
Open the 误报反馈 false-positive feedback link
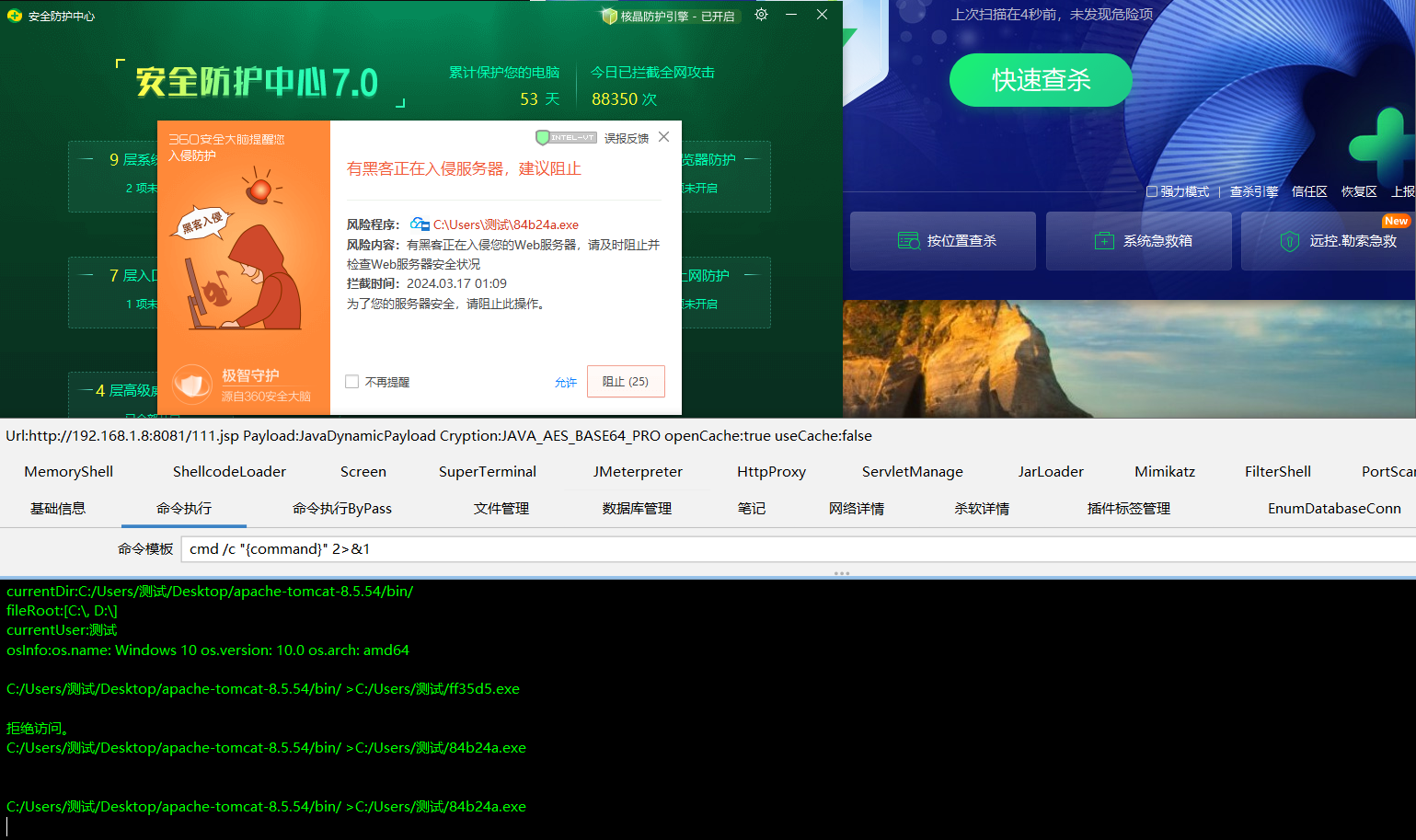627,139
